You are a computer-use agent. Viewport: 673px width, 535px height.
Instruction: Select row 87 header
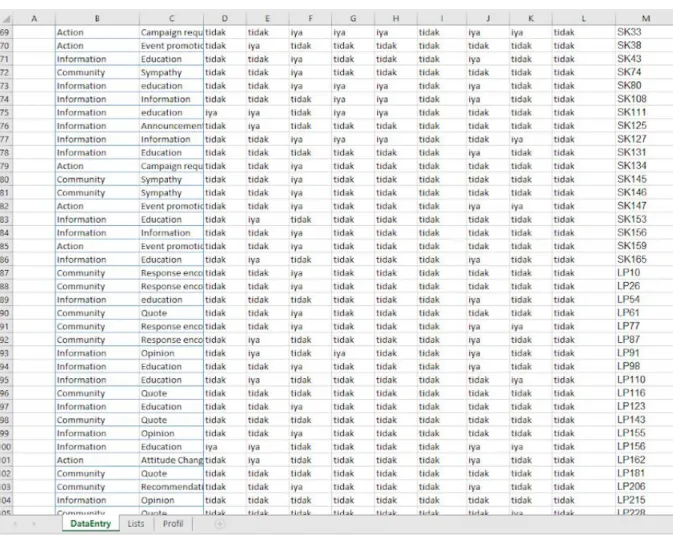pyautogui.click(x=5, y=273)
